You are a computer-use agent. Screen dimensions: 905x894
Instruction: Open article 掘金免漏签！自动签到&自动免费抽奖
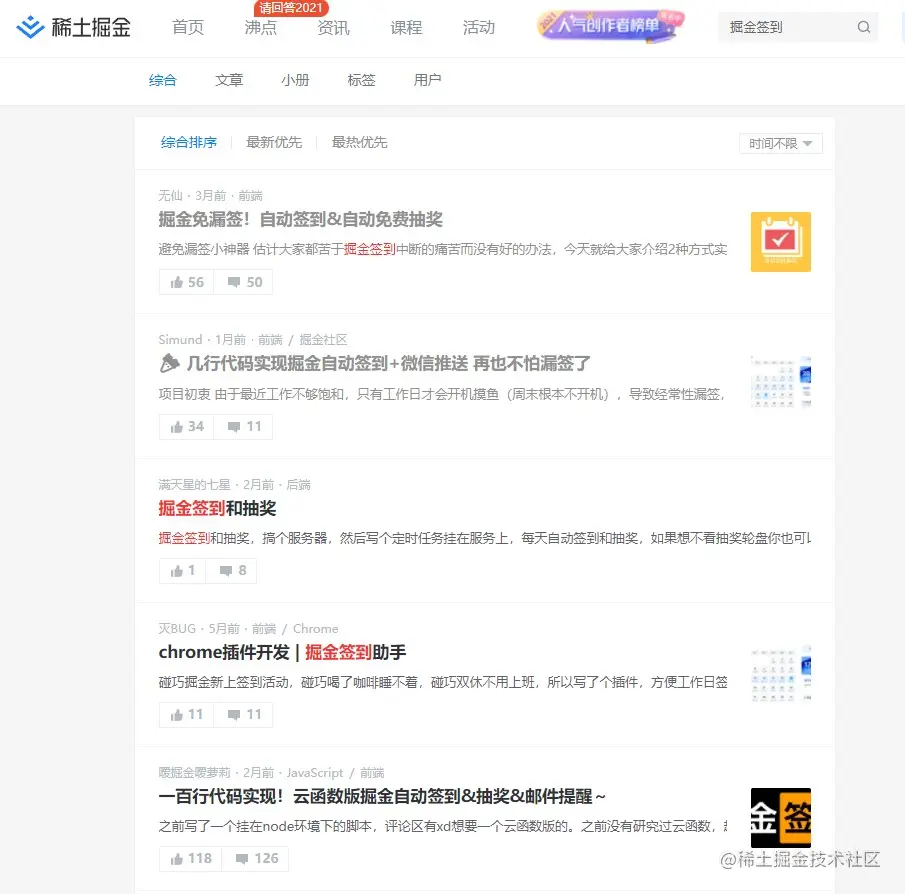[301, 219]
